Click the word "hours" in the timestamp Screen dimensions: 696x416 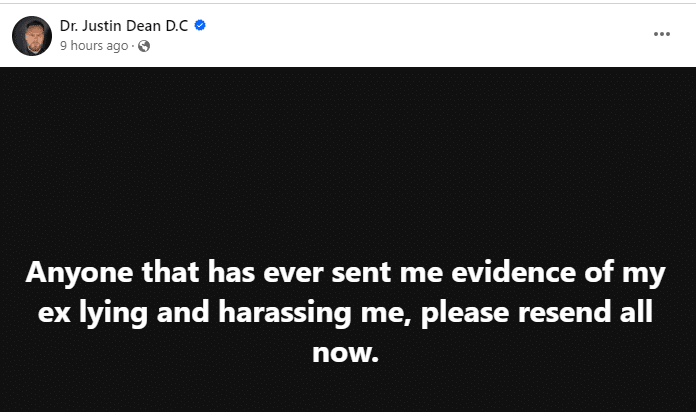(85, 46)
